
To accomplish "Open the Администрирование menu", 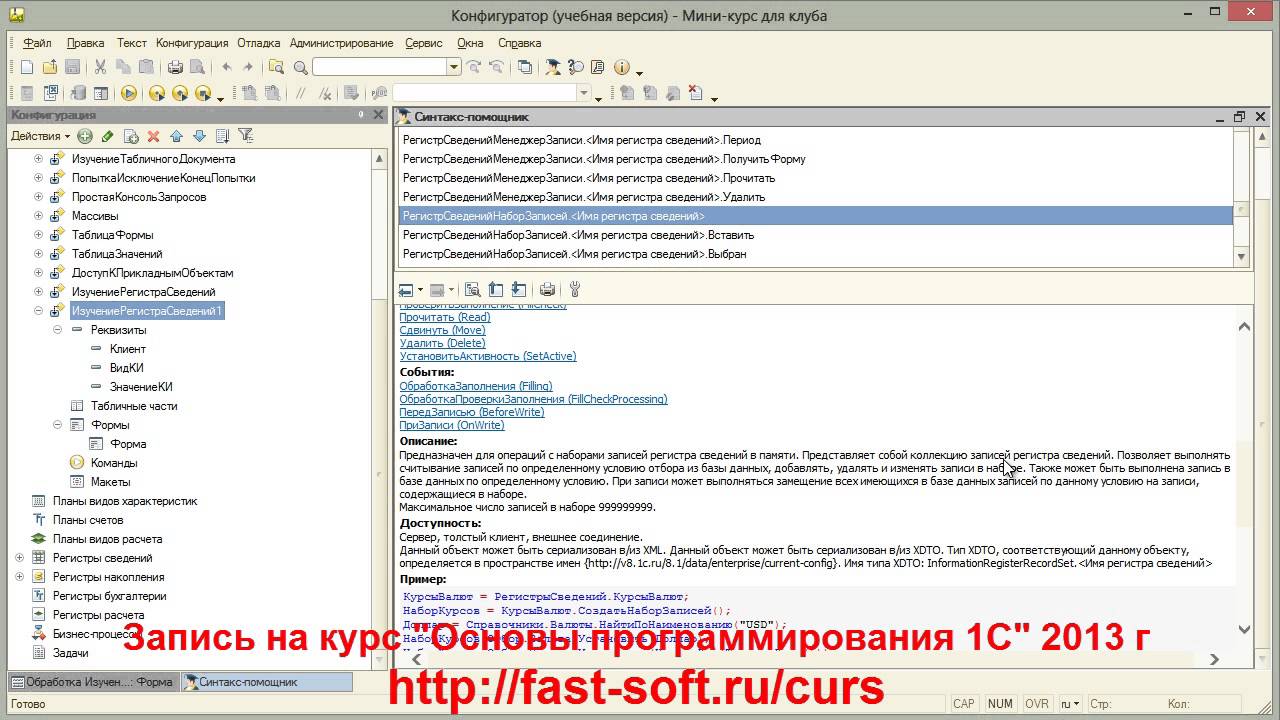I will [342, 43].
